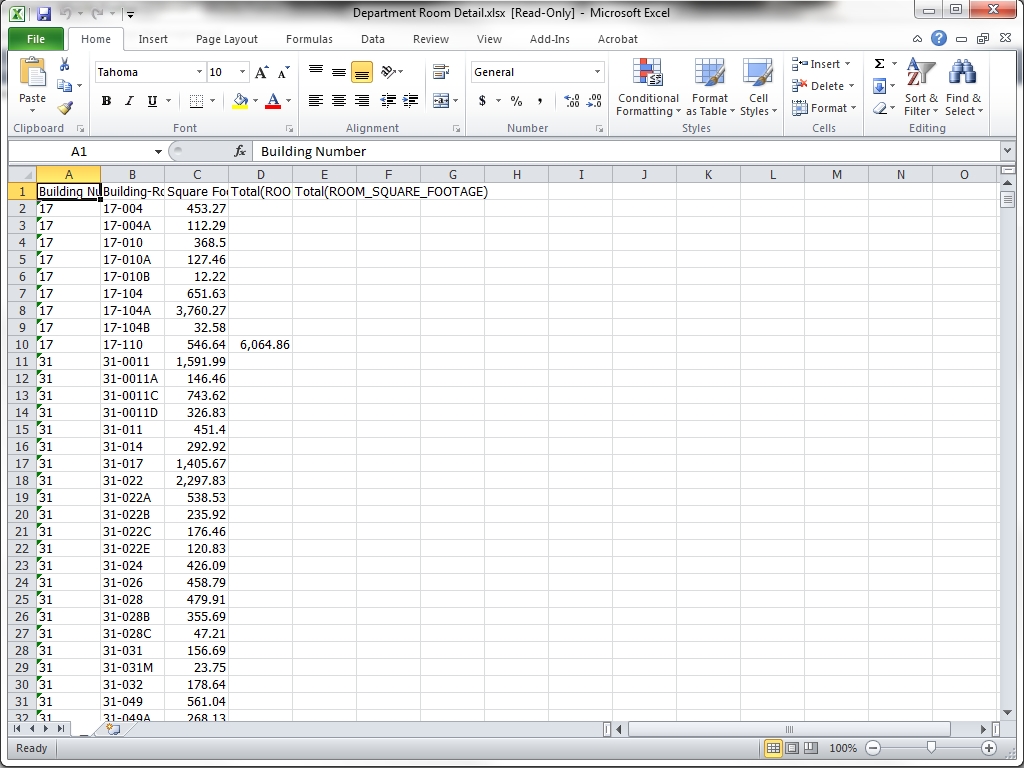This screenshot has width=1024, height=768.
Task: Expand the General number format dropdown
Action: click(598, 72)
